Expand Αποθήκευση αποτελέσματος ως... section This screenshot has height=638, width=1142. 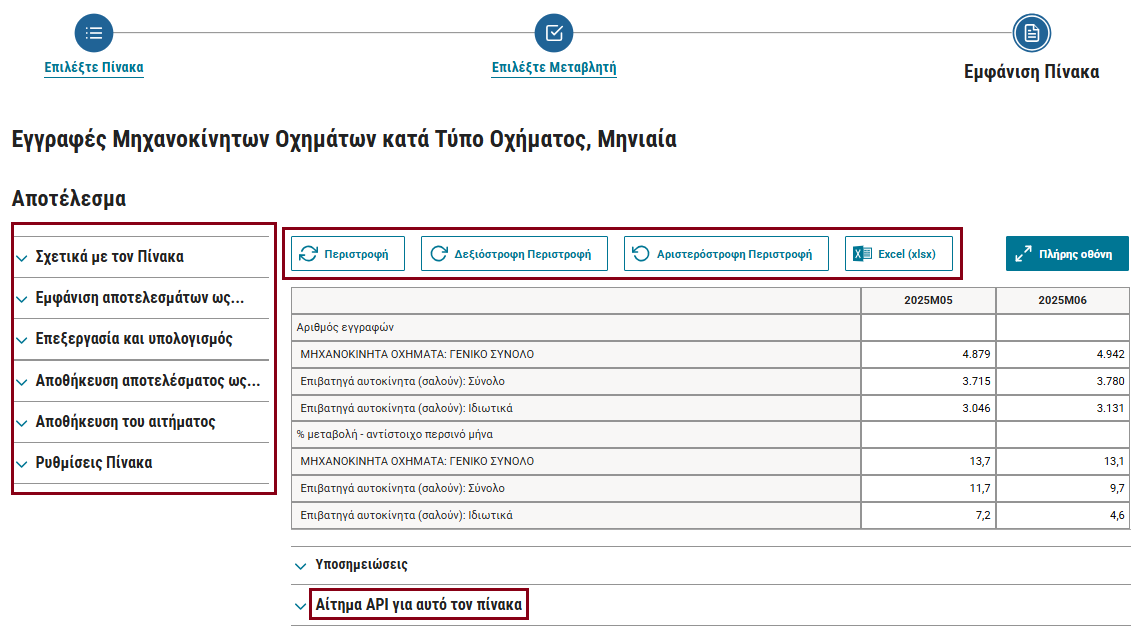pos(142,381)
